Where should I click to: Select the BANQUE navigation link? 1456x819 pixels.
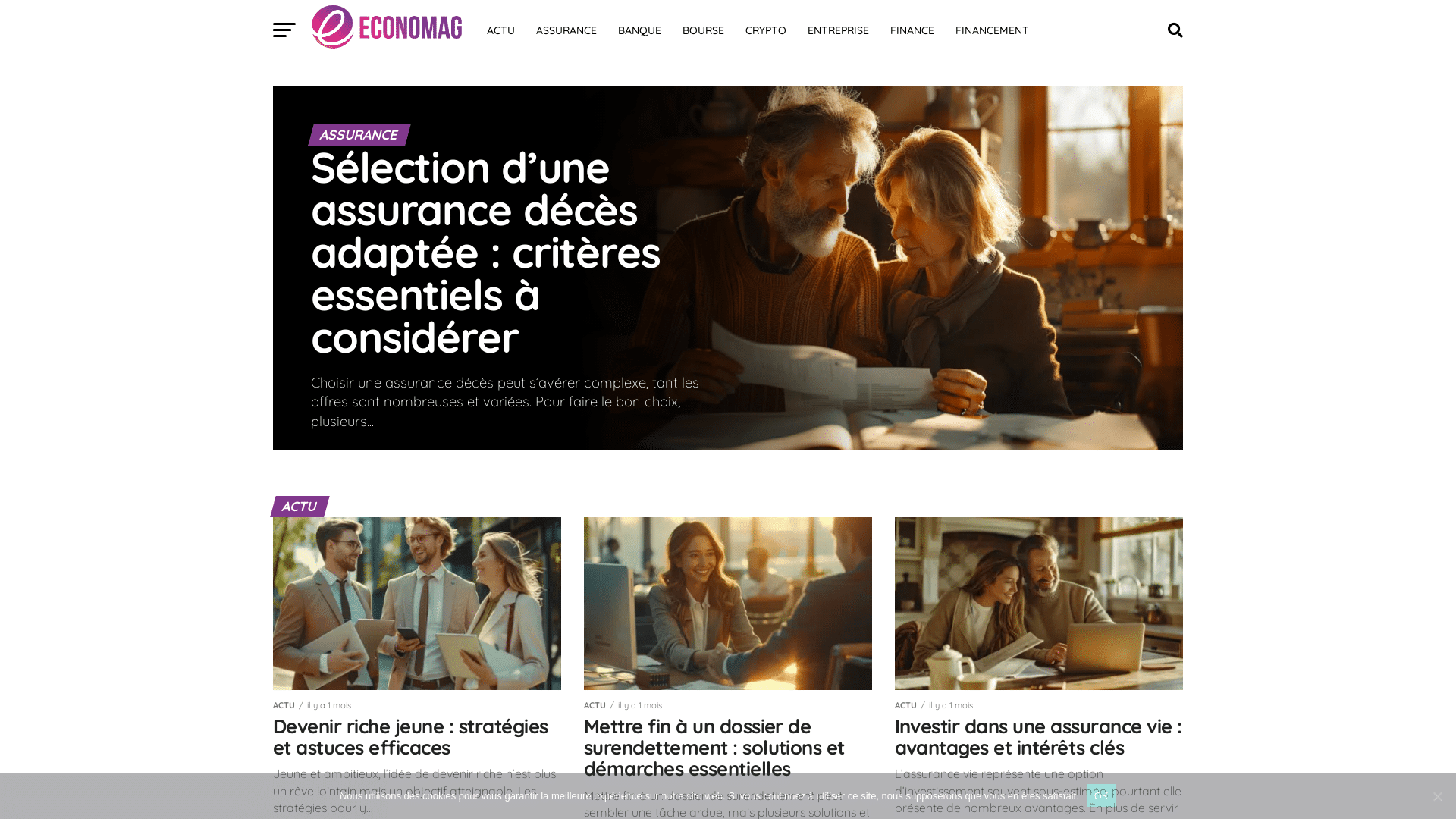tap(639, 30)
